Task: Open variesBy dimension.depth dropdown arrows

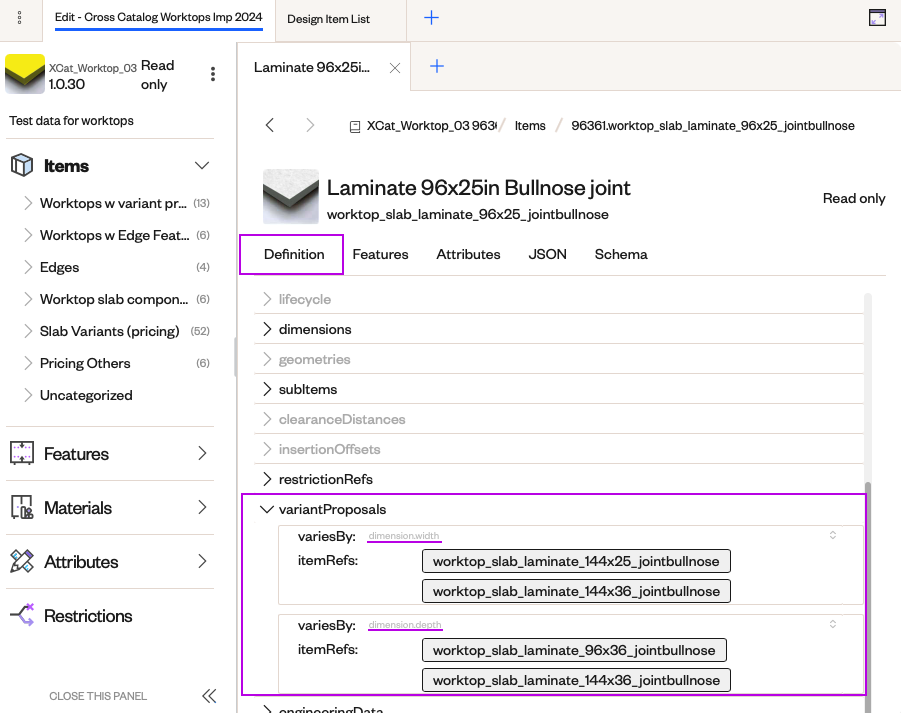Action: (833, 625)
